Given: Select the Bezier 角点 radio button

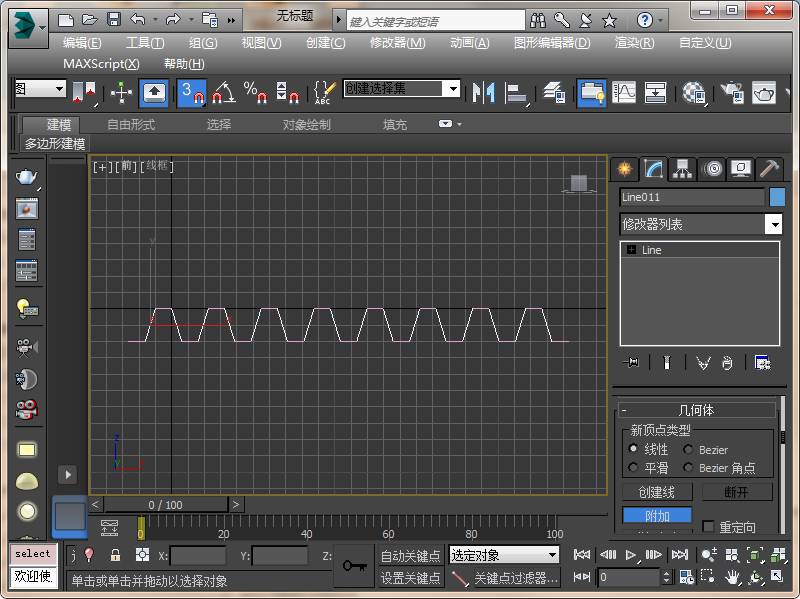Looking at the screenshot, I should coord(688,468).
